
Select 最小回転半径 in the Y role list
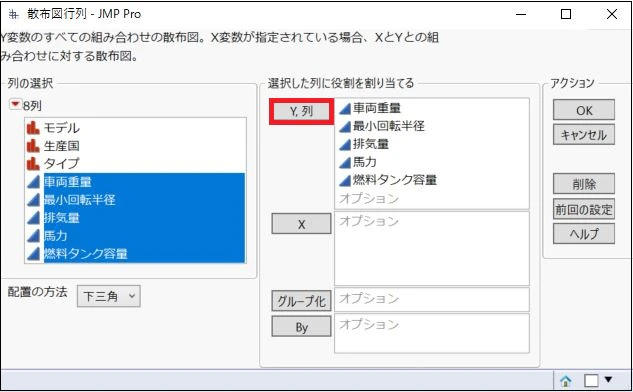pyautogui.click(x=388, y=126)
